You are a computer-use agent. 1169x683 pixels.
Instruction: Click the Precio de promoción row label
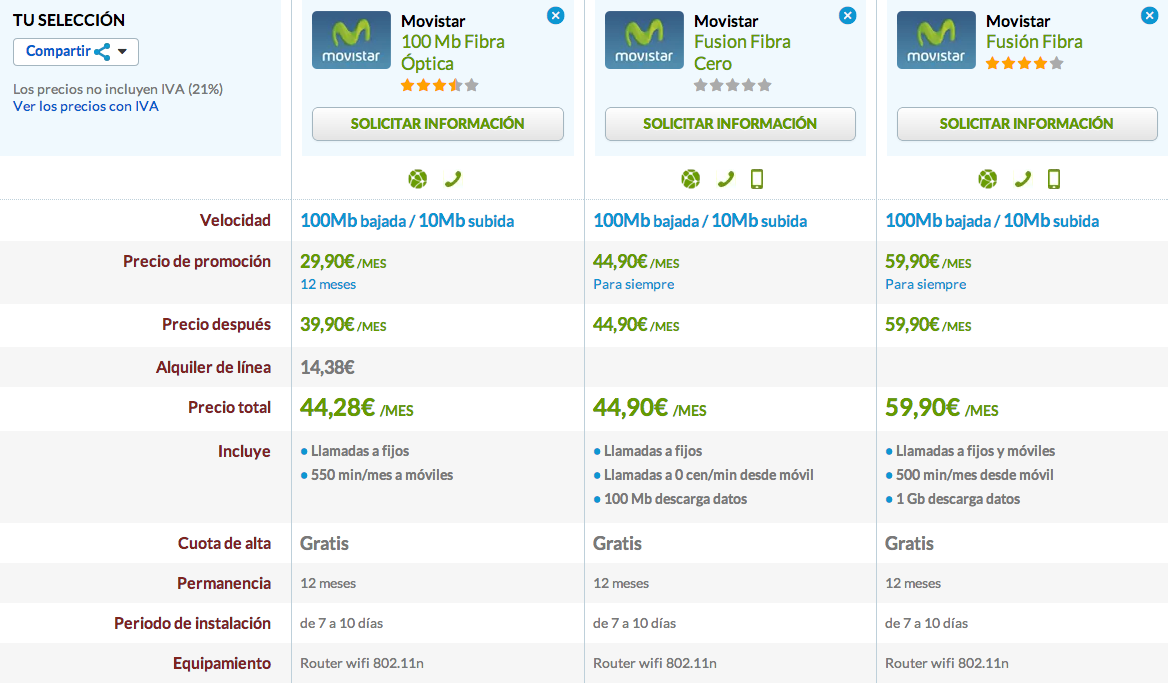(x=197, y=262)
